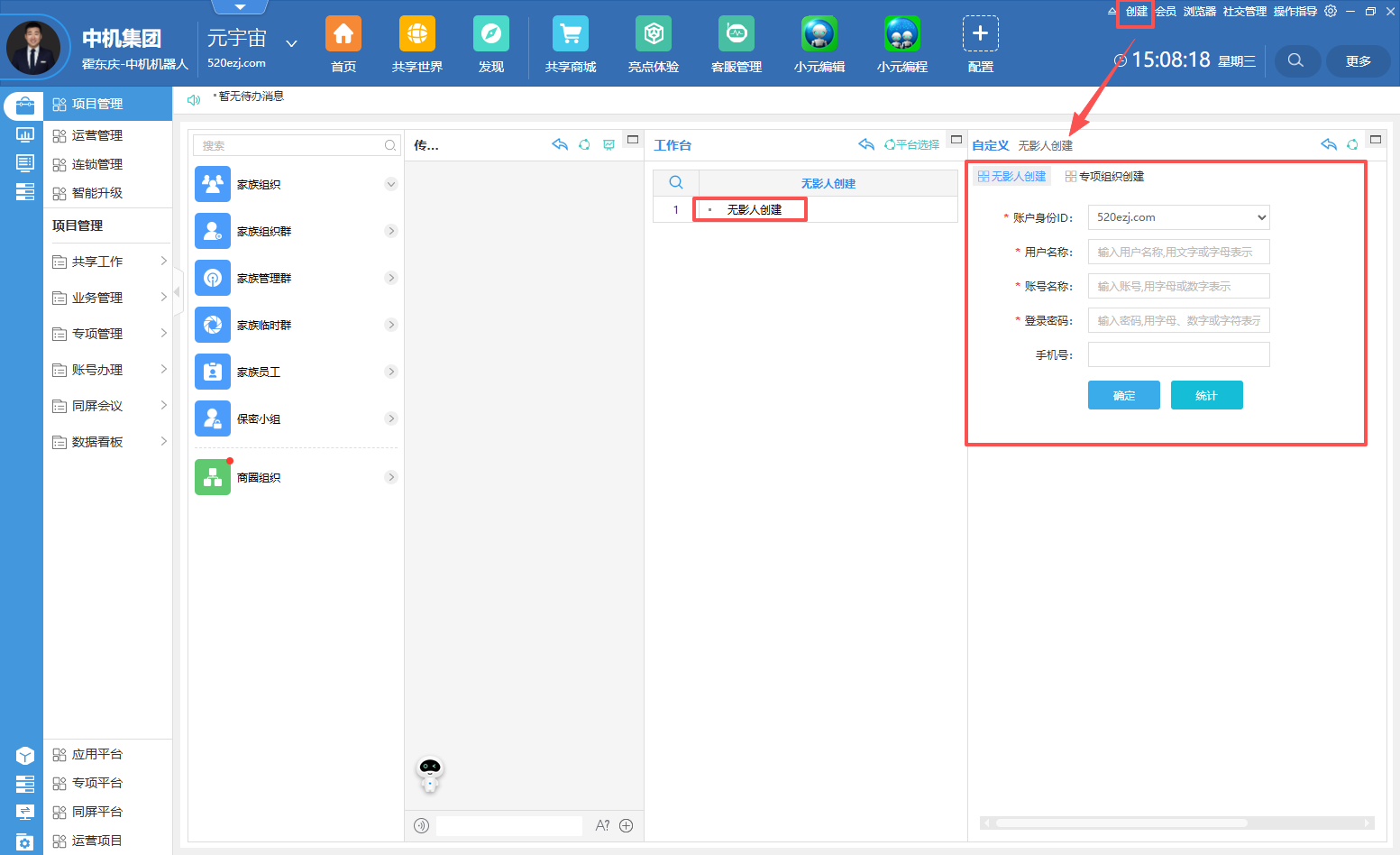The height and width of the screenshot is (855, 1400).
Task: Open the 元宇宙 dropdown arrow
Action: coord(291,43)
